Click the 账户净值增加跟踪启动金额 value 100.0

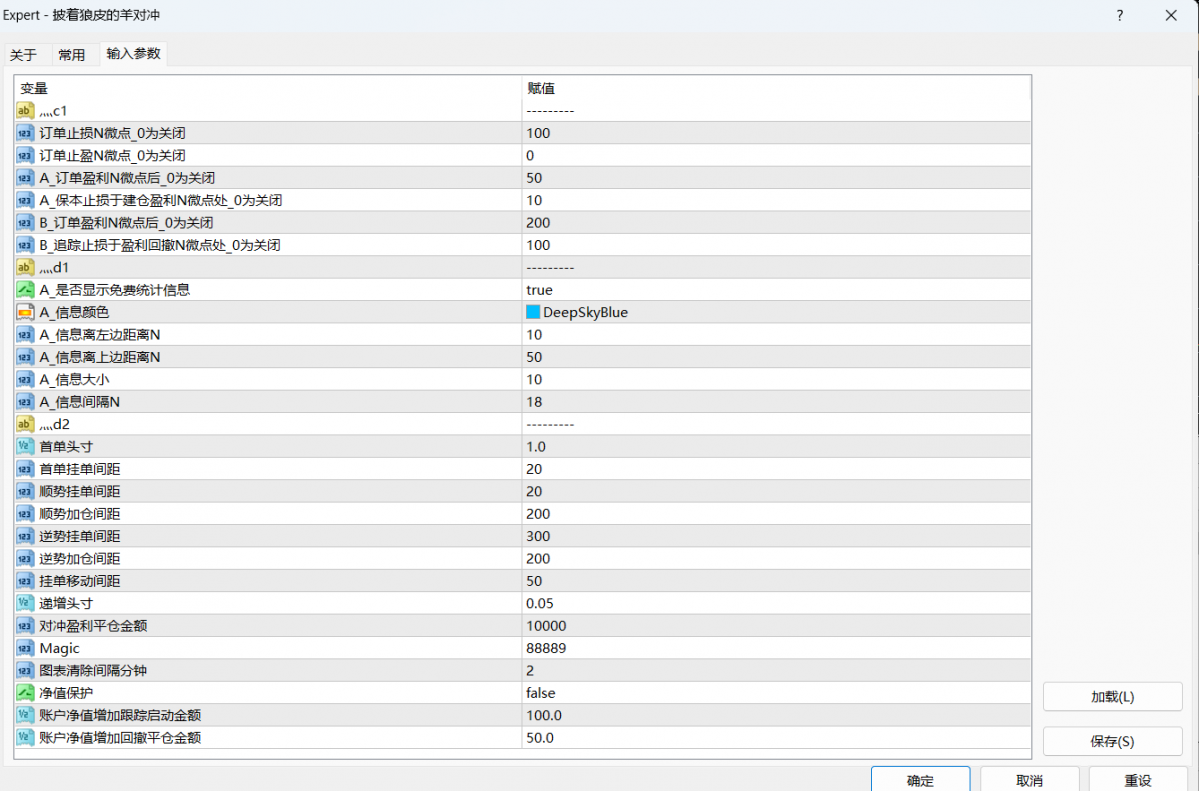pos(544,715)
